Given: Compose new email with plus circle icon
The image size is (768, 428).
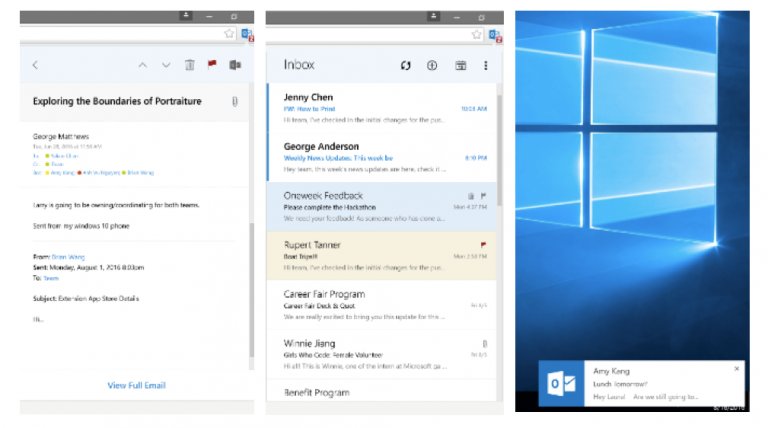Looking at the screenshot, I should [x=432, y=65].
